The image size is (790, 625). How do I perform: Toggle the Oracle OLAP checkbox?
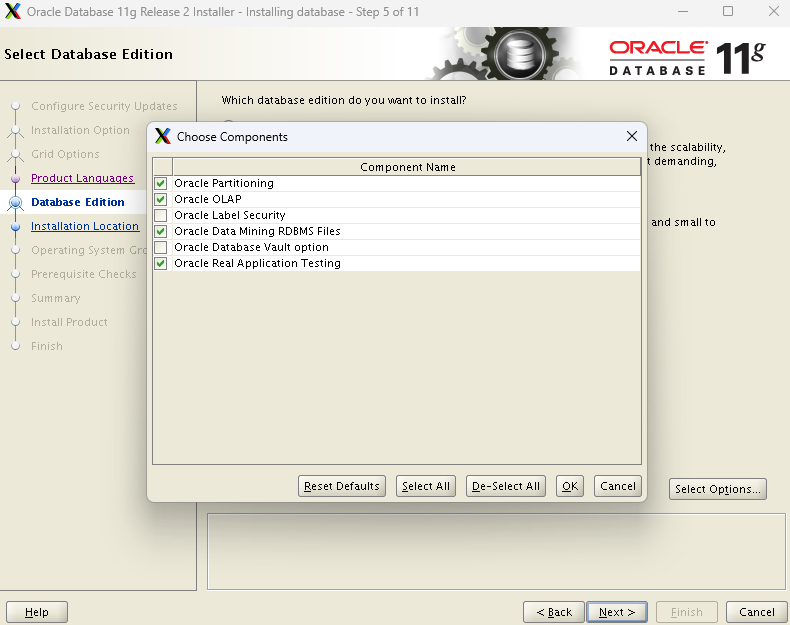tap(161, 199)
